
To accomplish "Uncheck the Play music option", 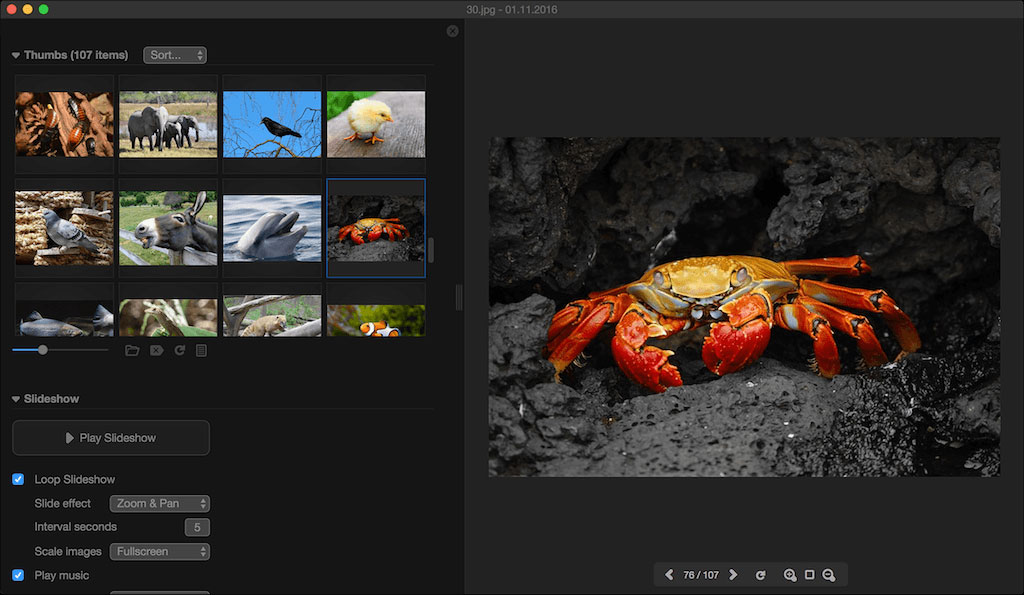I will point(18,575).
